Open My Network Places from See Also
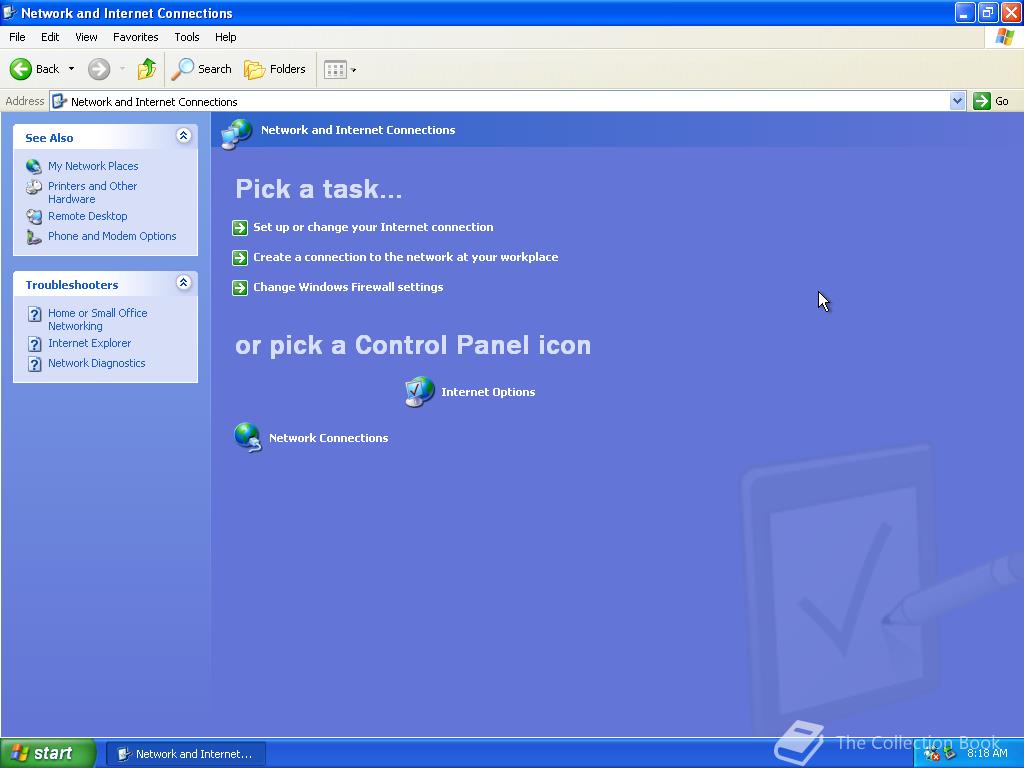 click(92, 166)
